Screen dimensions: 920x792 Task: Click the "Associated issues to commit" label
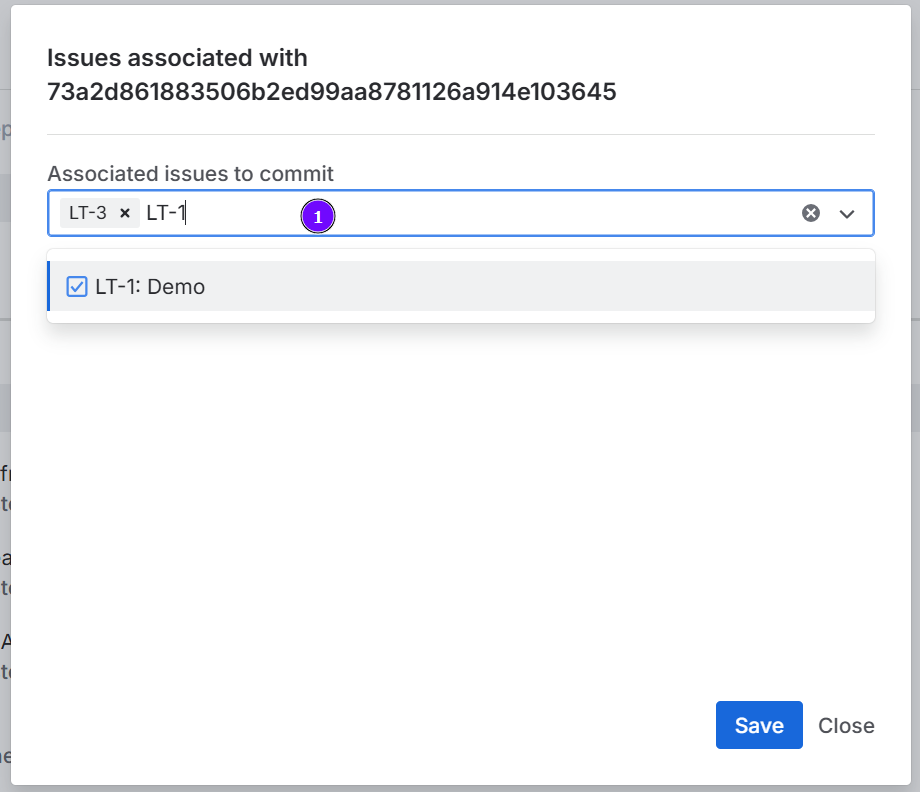click(x=190, y=174)
